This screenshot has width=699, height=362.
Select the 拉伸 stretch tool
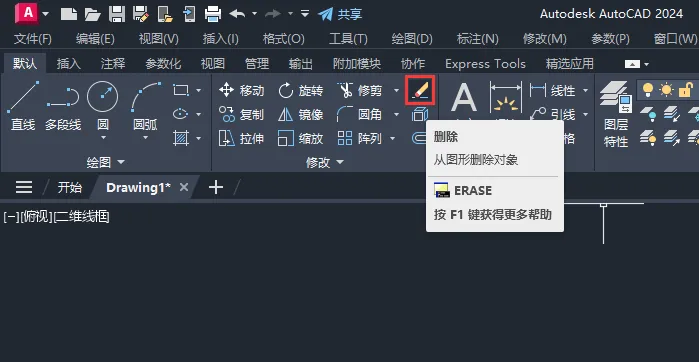242,139
